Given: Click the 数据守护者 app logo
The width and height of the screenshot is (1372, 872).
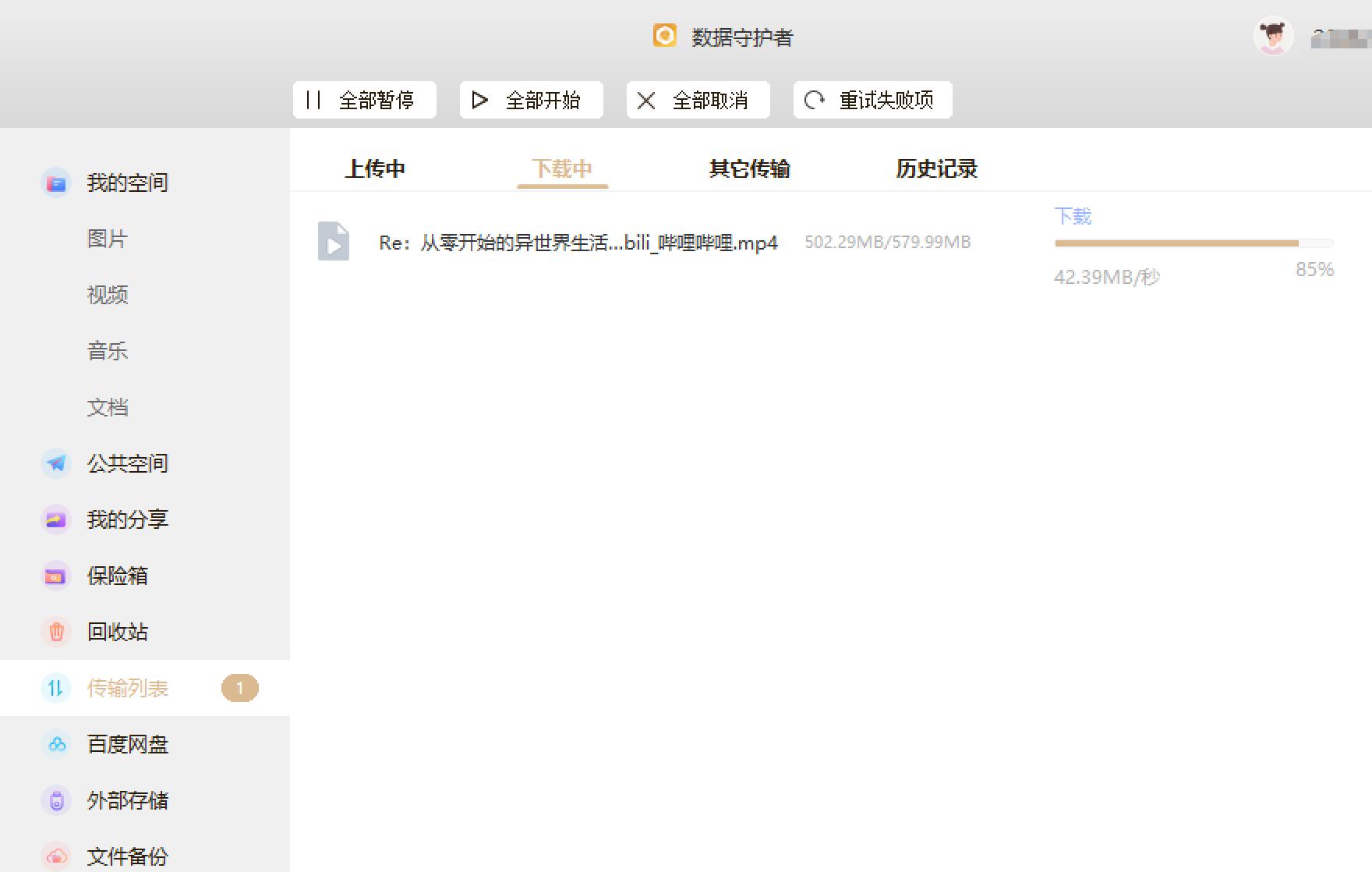Looking at the screenshot, I should tap(664, 37).
